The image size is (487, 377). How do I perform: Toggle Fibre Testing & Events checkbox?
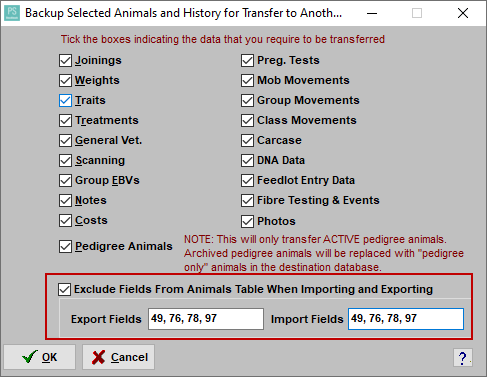[x=247, y=201]
